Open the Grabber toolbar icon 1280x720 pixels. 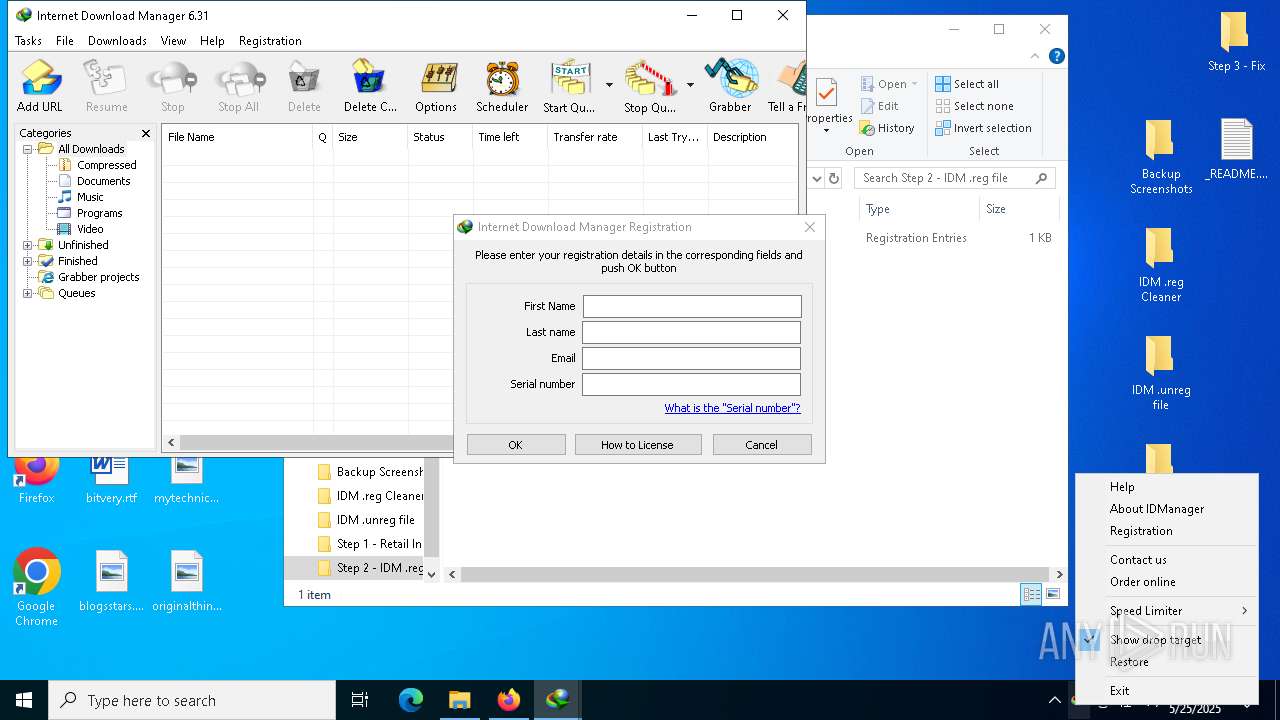pos(730,85)
